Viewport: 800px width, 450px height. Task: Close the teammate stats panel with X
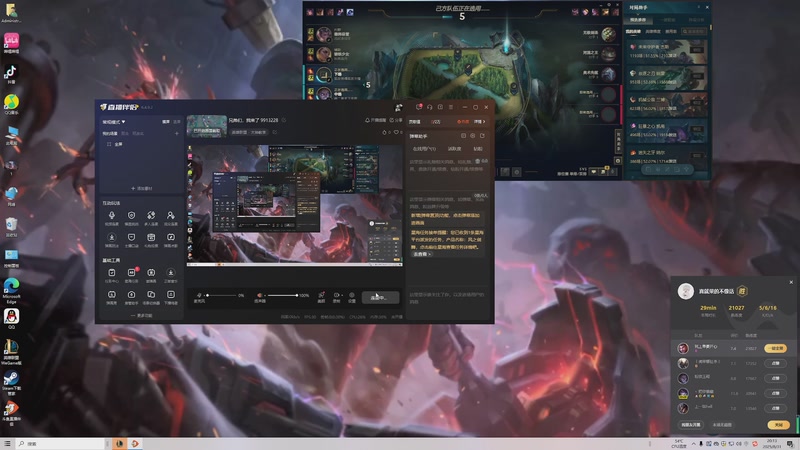[791, 282]
